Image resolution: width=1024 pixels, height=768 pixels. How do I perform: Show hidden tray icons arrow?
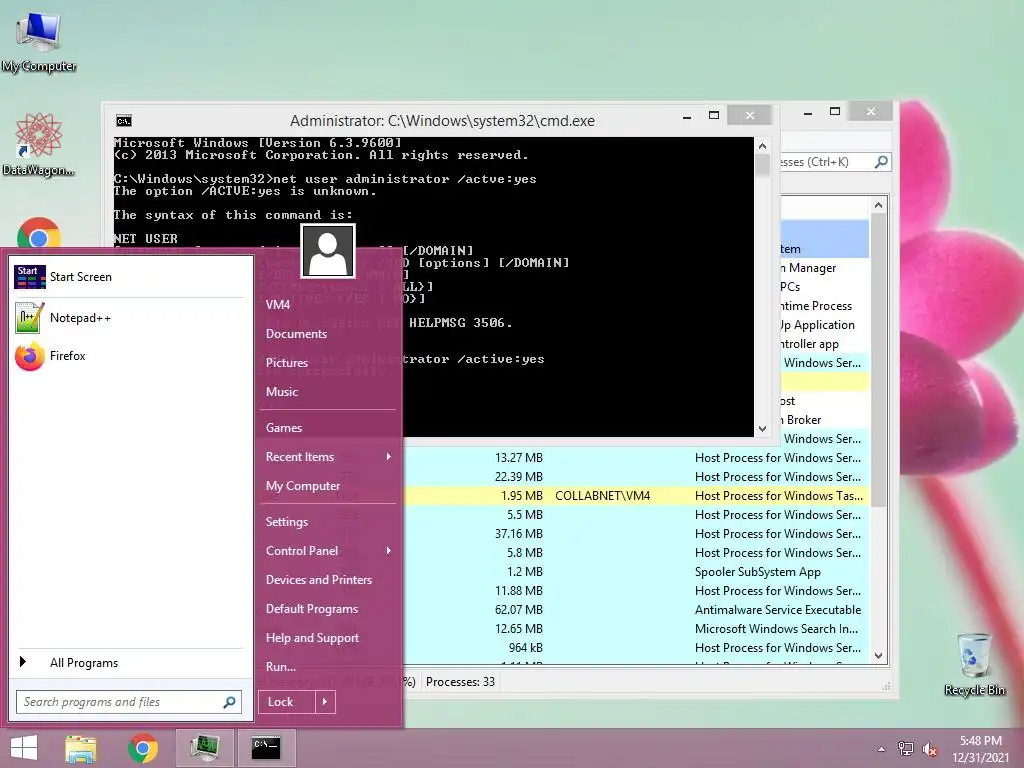click(x=882, y=749)
